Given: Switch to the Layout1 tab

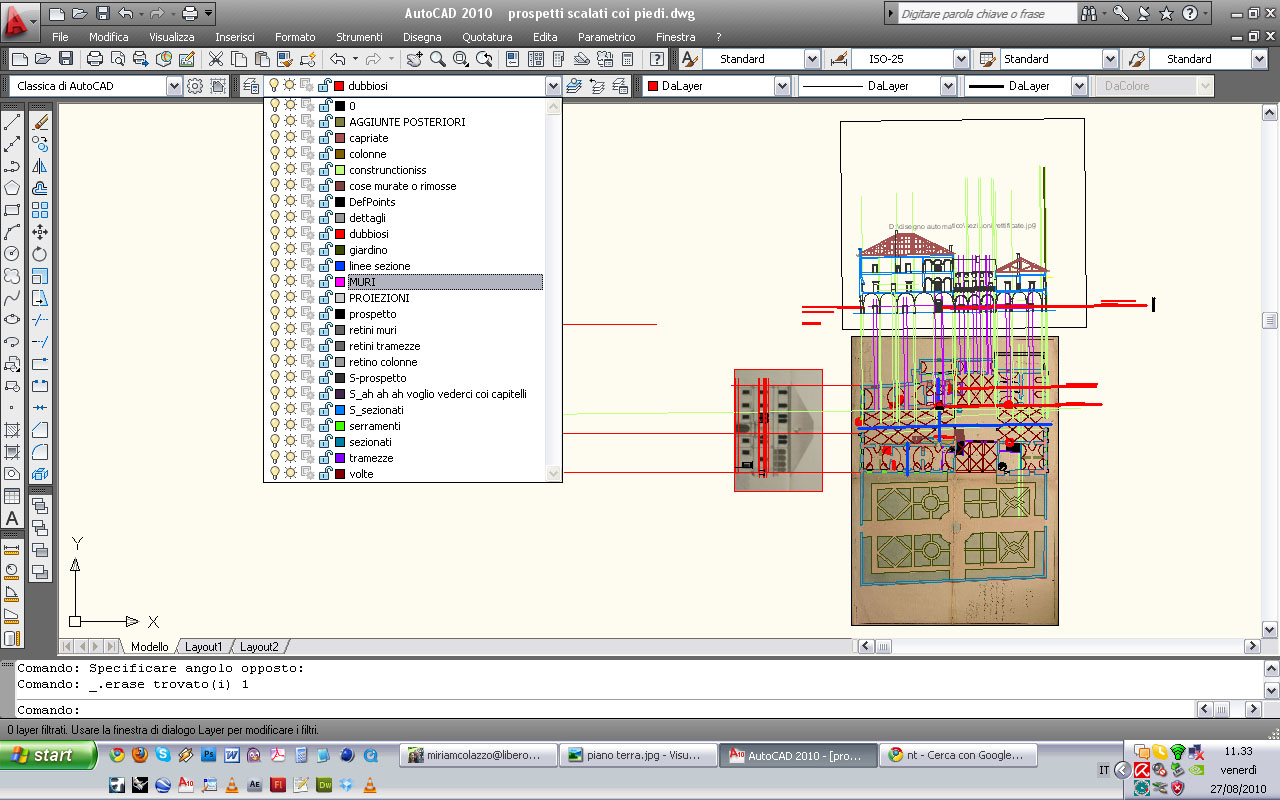Looking at the screenshot, I should coord(204,647).
